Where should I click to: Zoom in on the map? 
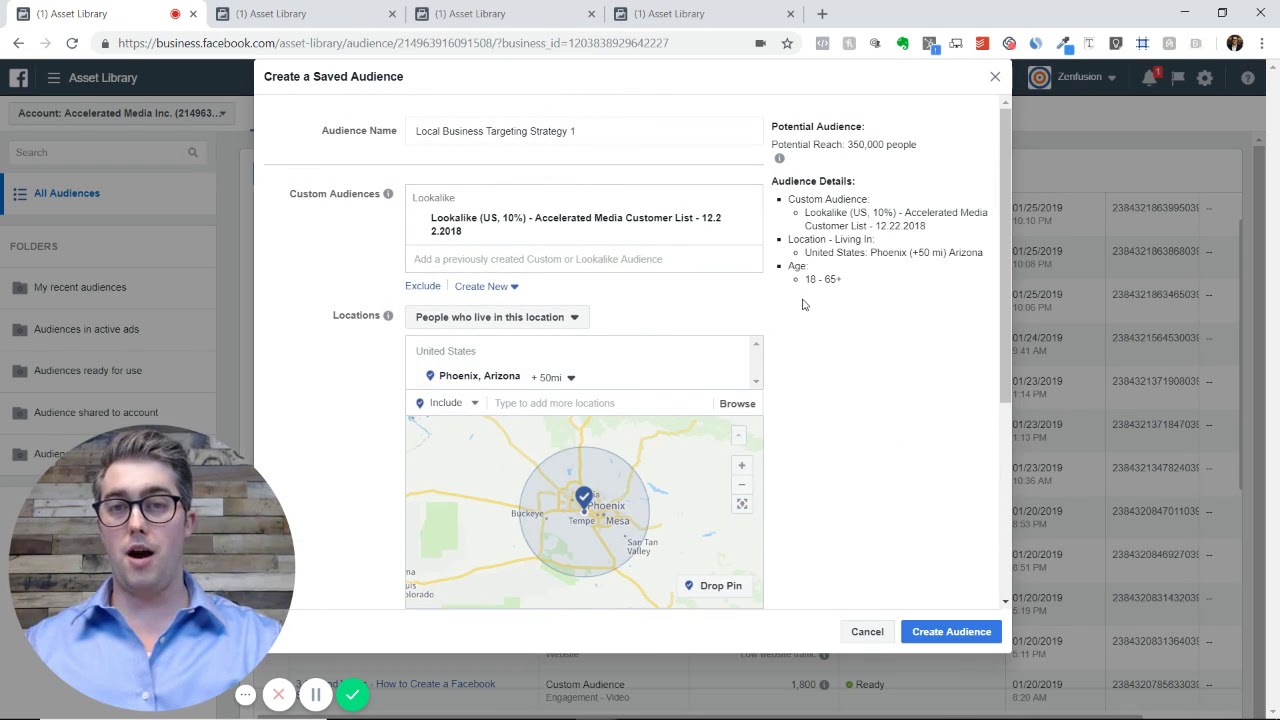coord(742,466)
